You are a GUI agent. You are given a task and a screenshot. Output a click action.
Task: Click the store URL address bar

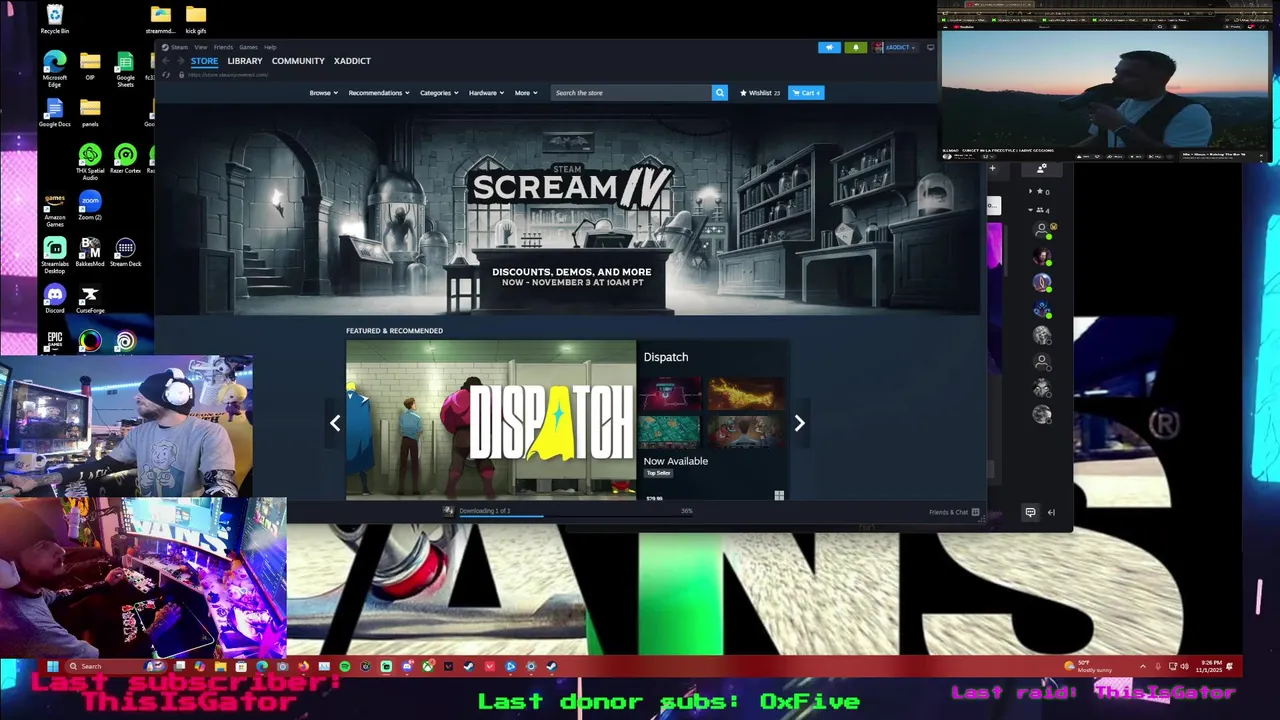click(x=227, y=75)
